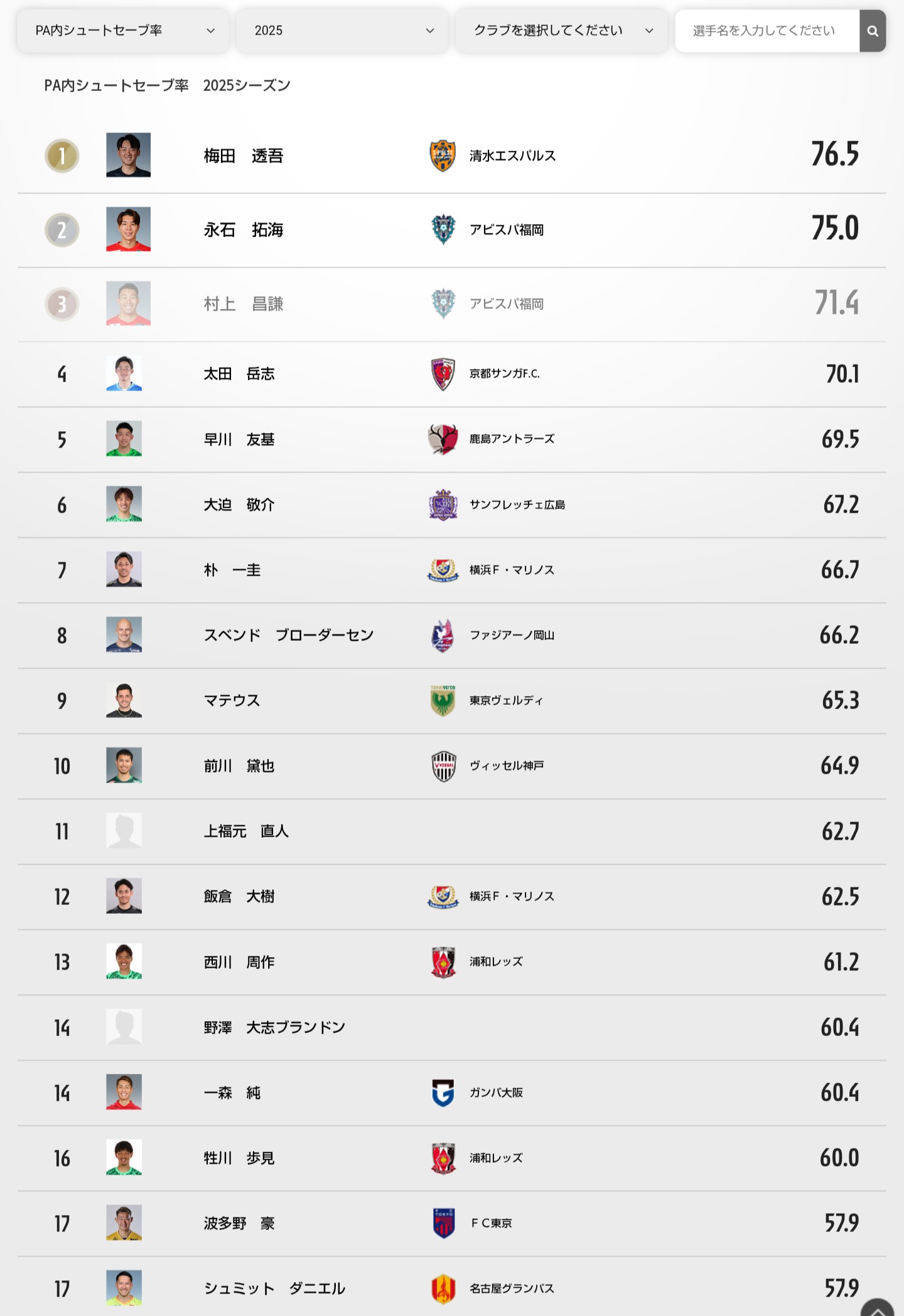Open スベンド ブローダーセン player link
904x1316 pixels.
coord(289,635)
